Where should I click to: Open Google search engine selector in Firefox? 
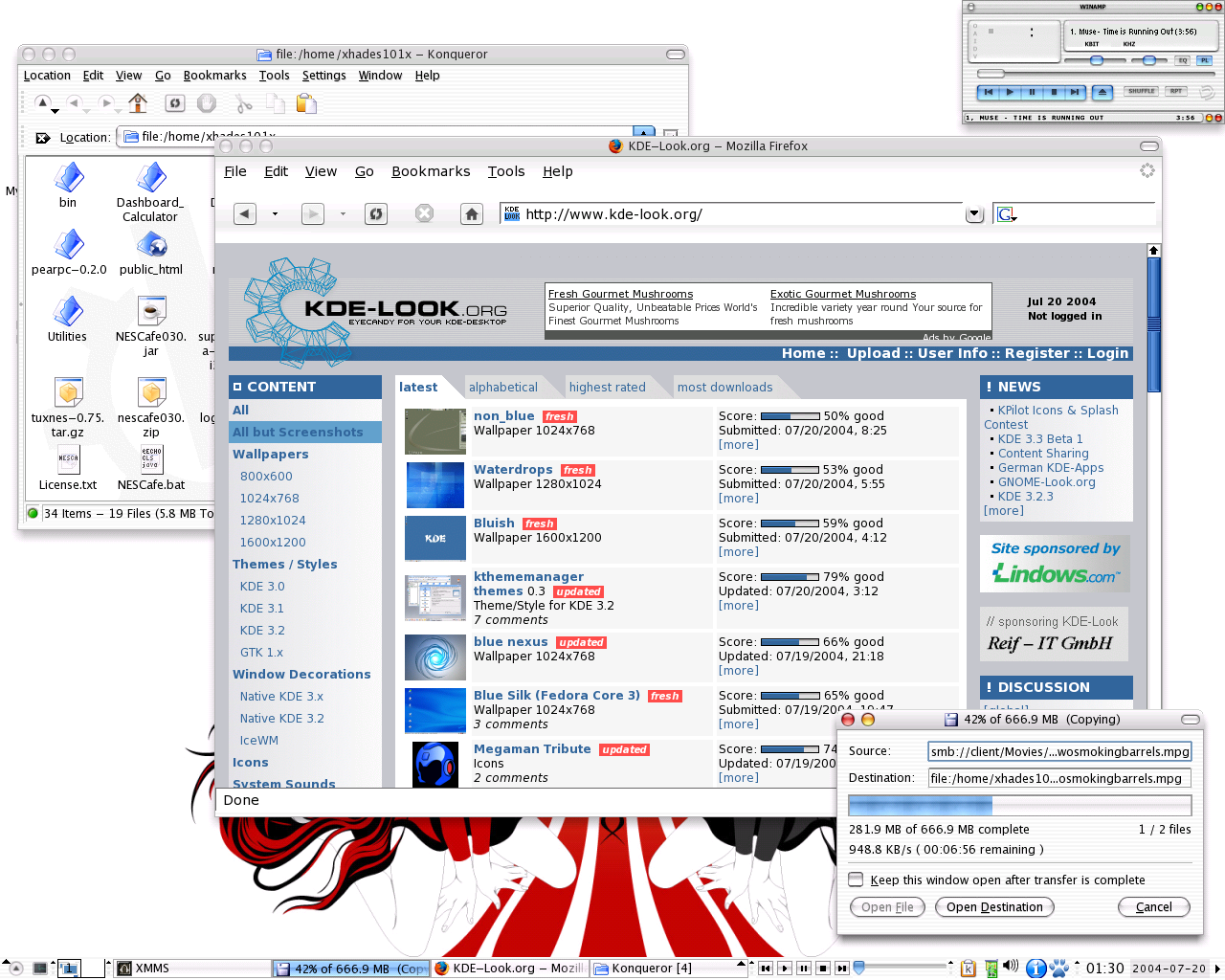coord(1006,214)
